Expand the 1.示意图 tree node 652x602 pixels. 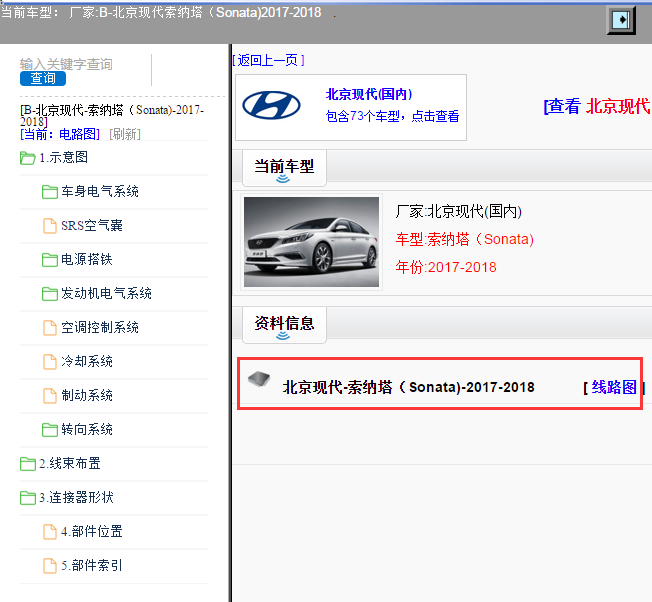(x=64, y=158)
